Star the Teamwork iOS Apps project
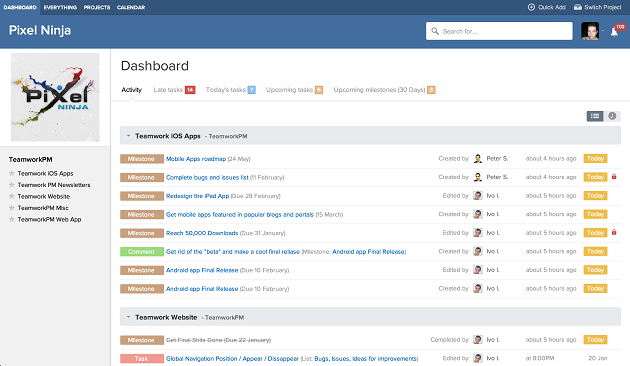The width and height of the screenshot is (630, 366). point(12,174)
